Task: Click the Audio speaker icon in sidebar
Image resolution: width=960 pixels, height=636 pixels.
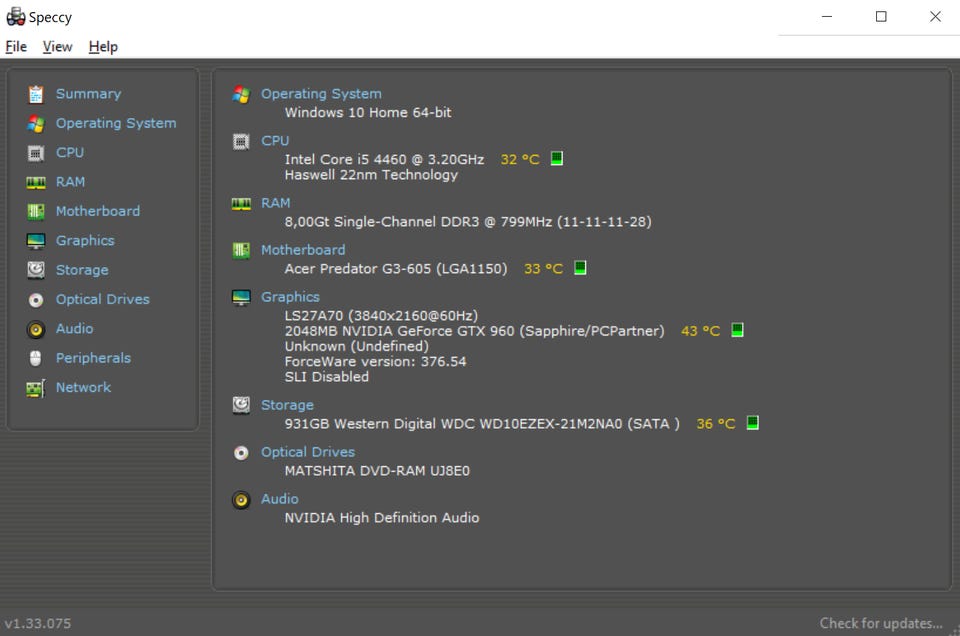Action: point(36,329)
